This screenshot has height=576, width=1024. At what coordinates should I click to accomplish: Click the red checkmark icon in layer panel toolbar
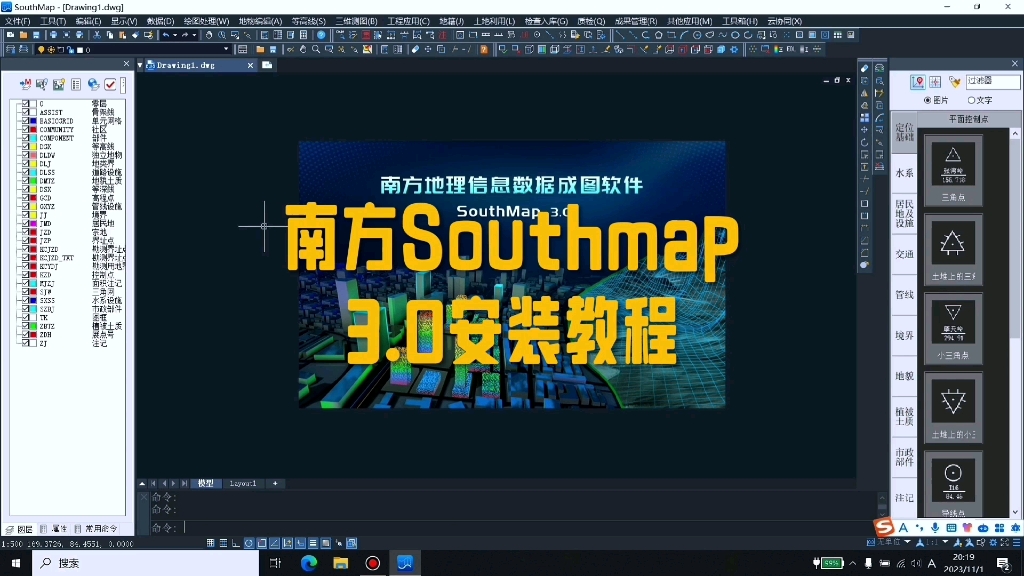click(110, 85)
